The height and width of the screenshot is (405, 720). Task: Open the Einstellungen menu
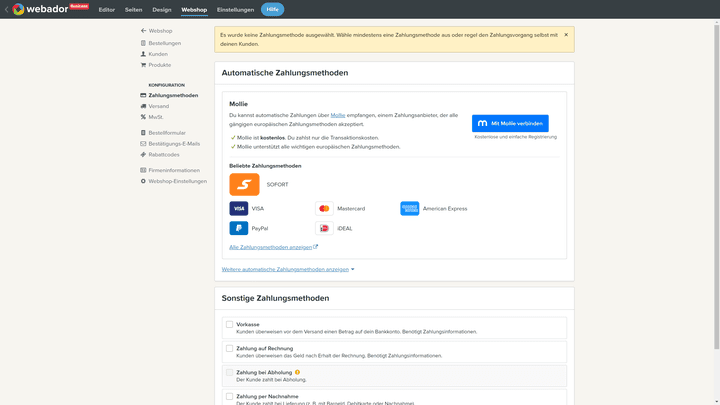point(236,10)
